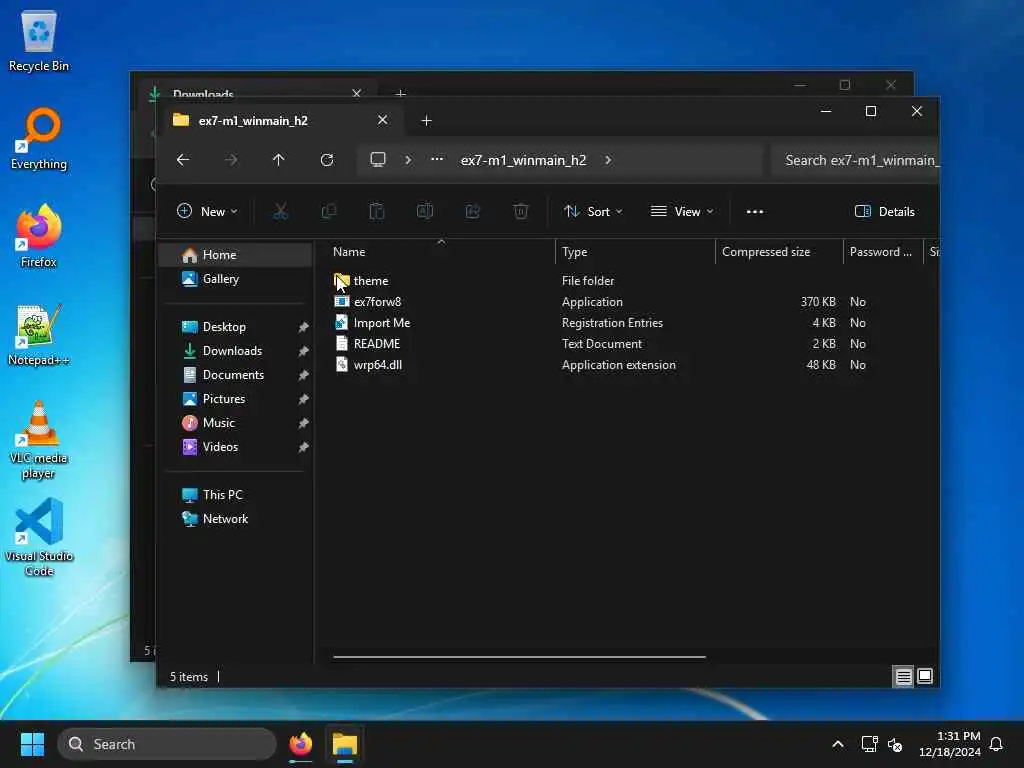This screenshot has height=768, width=1024.
Task: Open the notification bell
Action: coord(996,744)
